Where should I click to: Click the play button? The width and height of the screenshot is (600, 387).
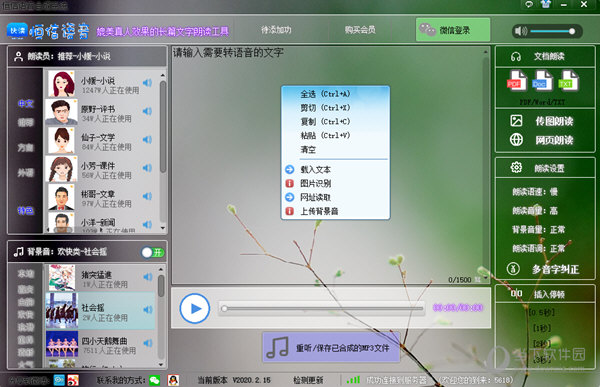pyautogui.click(x=195, y=308)
